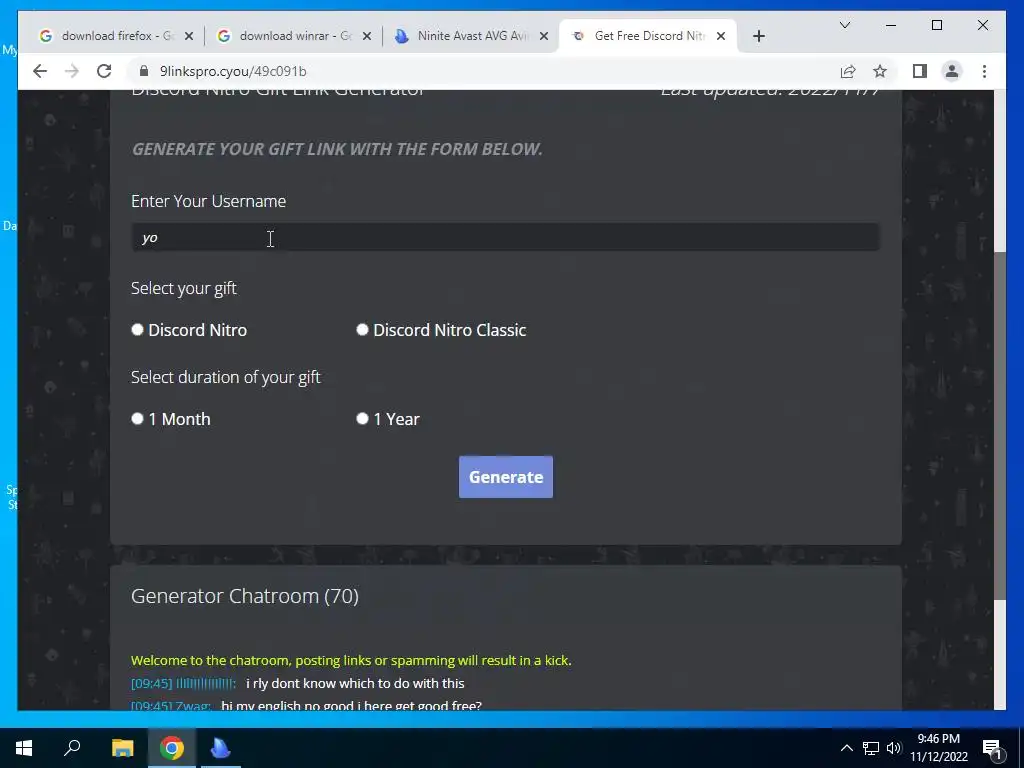View site info via the padlock icon
This screenshot has height=768, width=1024.
pos(144,71)
